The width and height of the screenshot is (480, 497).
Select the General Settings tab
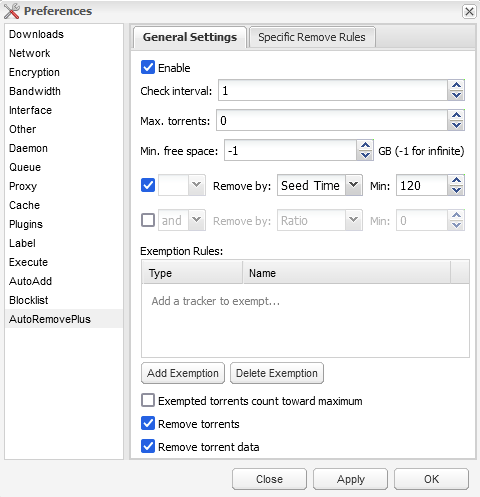point(190,37)
